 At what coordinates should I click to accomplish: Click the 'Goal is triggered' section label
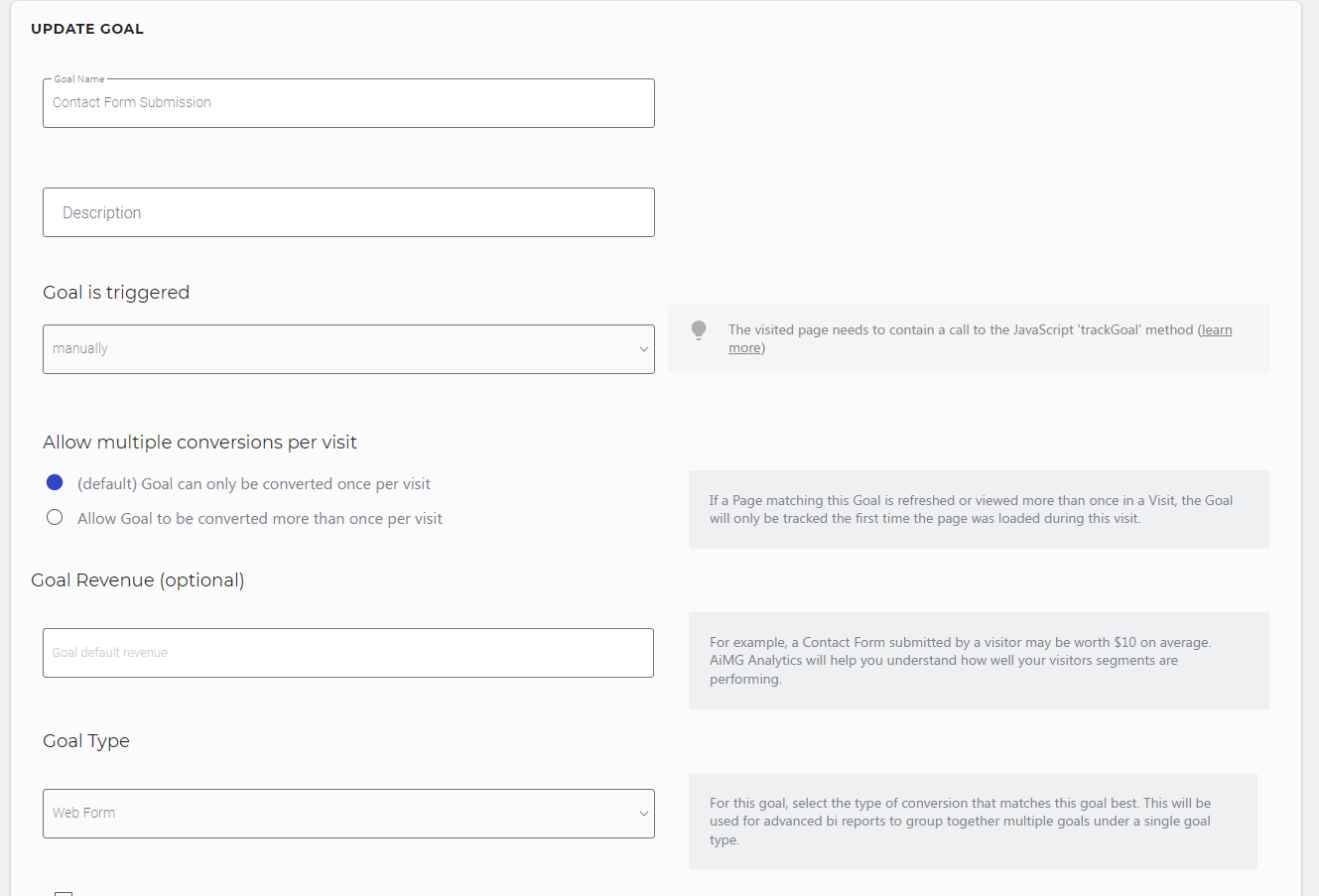116,293
